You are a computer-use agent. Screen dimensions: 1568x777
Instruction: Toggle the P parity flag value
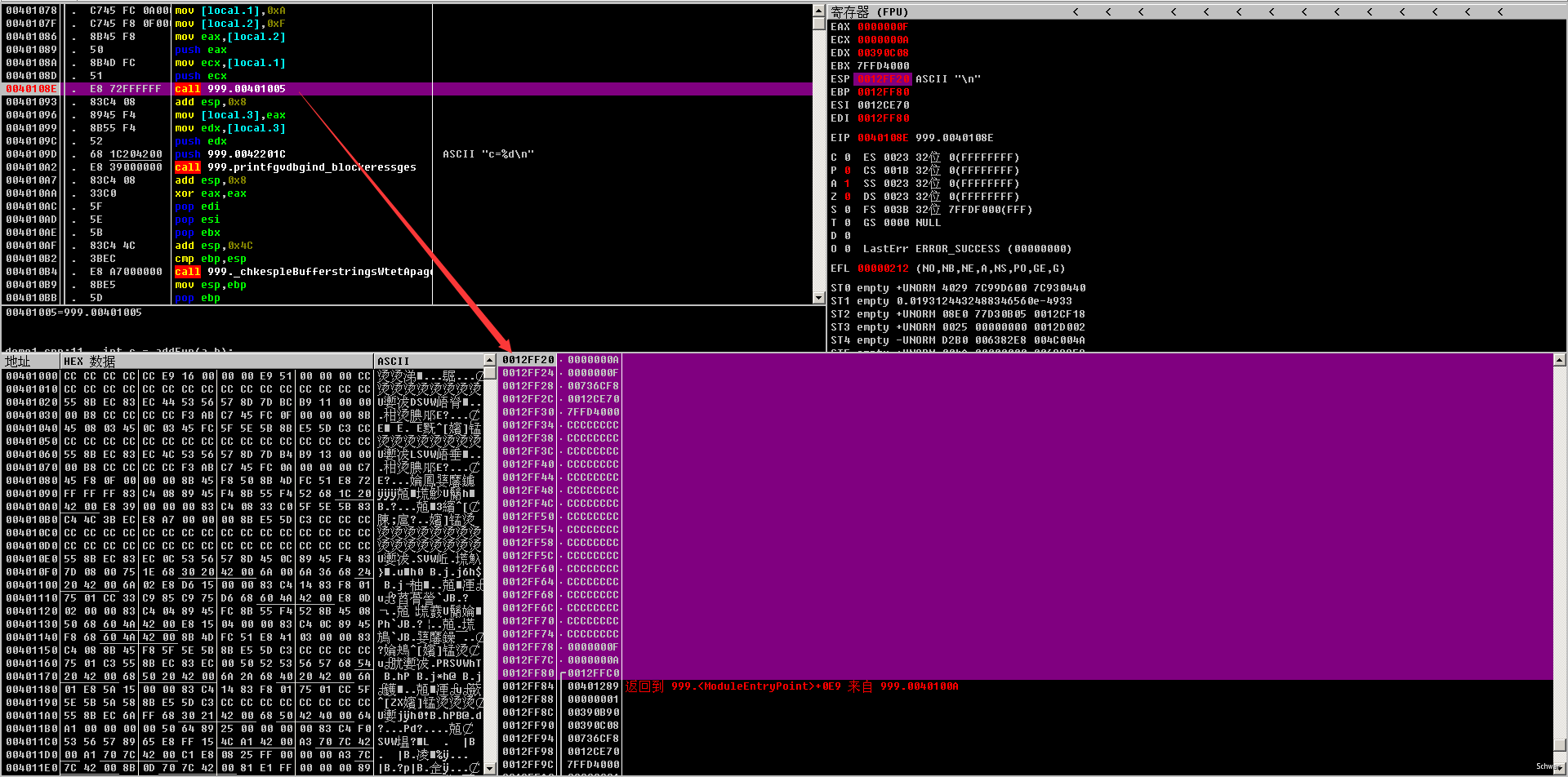point(848,171)
